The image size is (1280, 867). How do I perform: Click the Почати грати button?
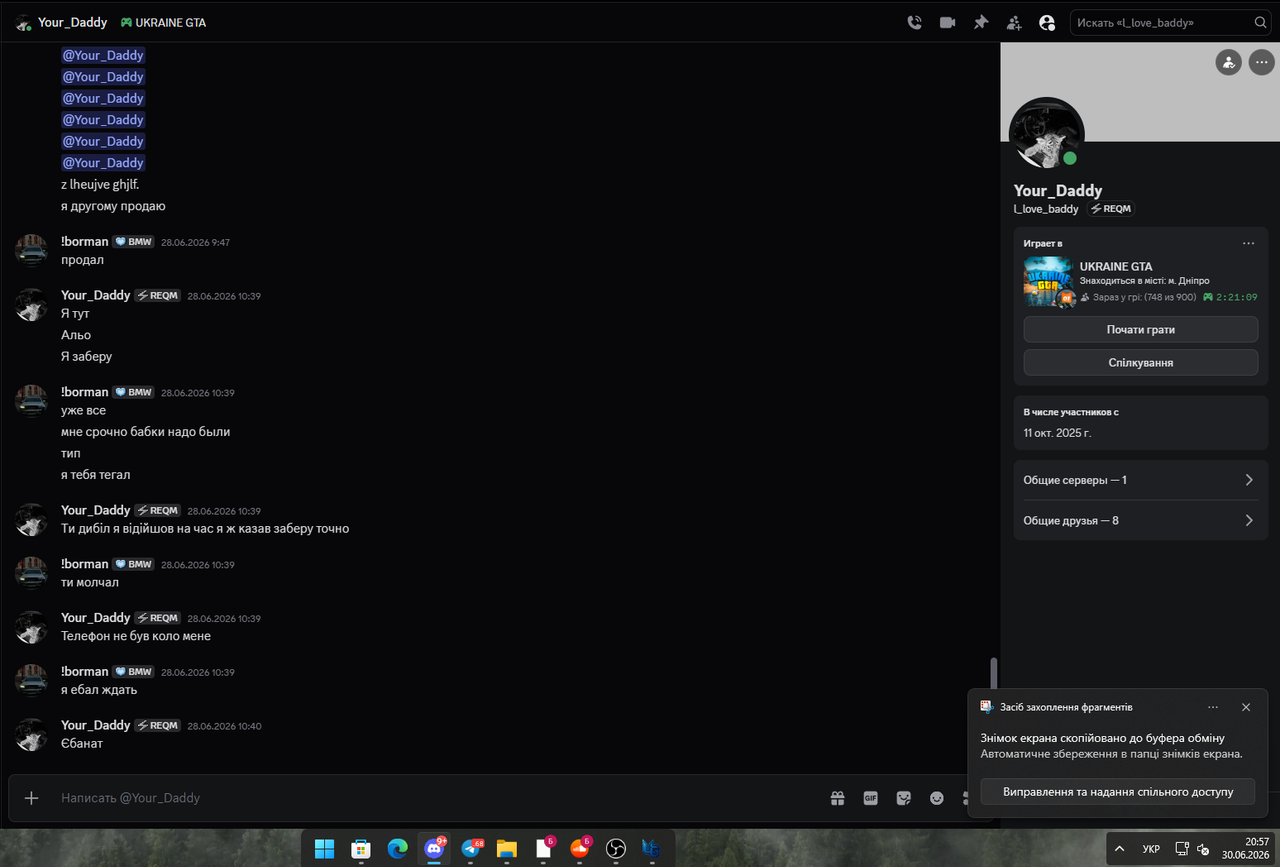[x=1140, y=329]
